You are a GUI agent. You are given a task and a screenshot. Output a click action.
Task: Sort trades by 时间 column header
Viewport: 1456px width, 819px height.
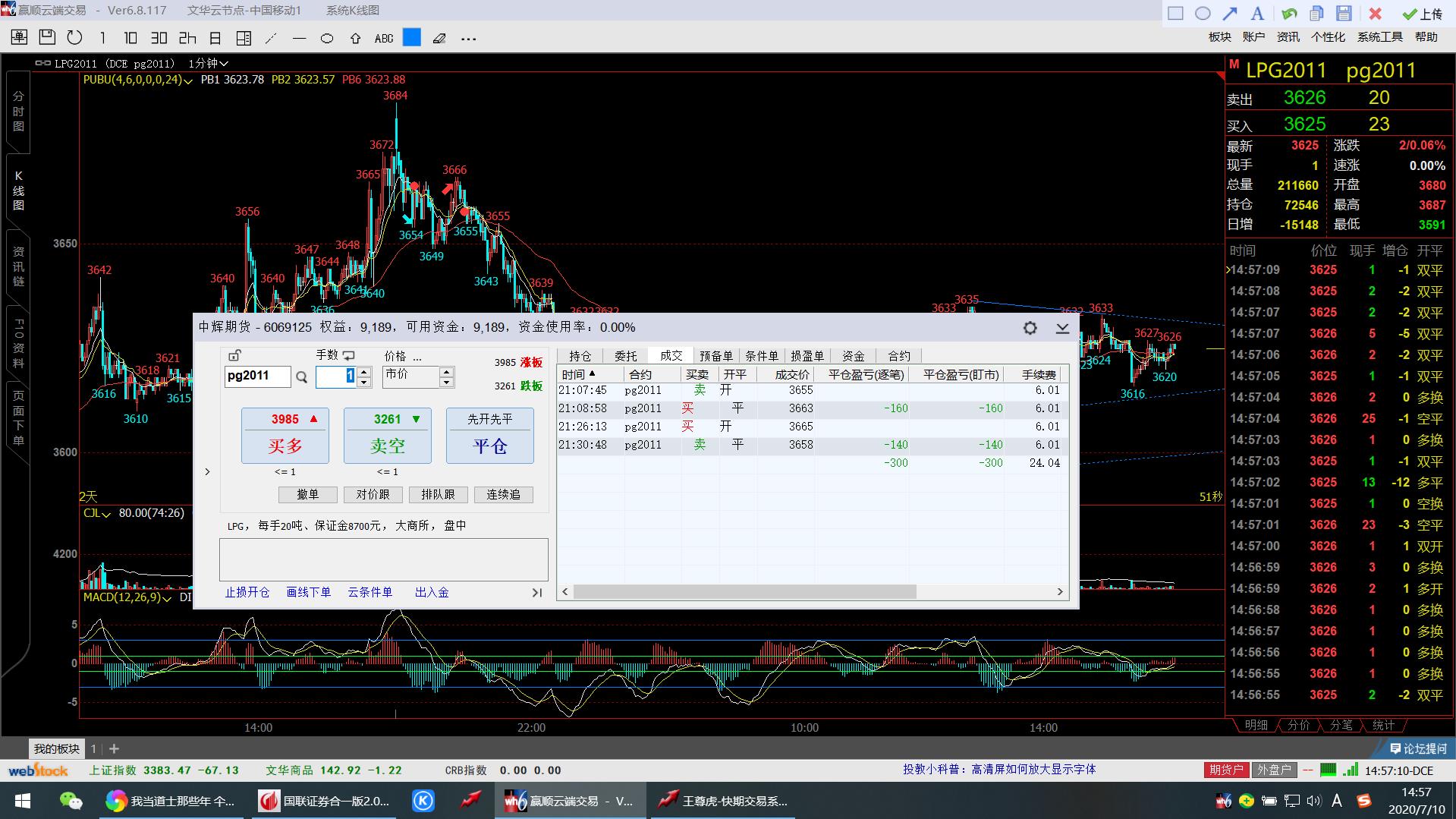coord(591,374)
